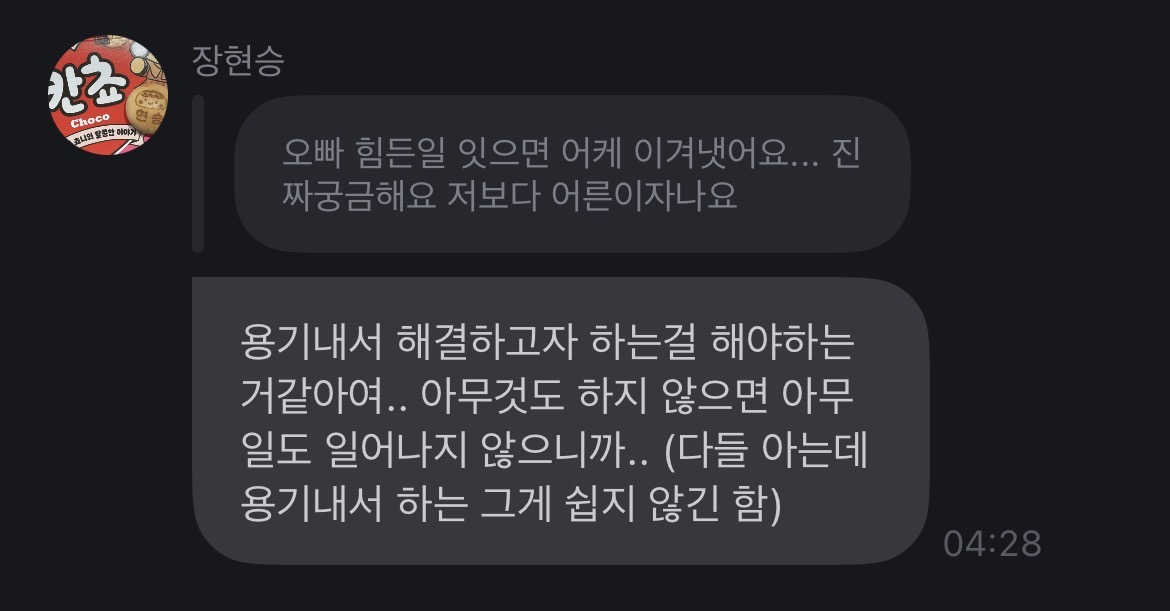Image resolution: width=1170 pixels, height=611 pixels.
Task: Tap the parenthetical '(다들 아는데' text
Action: [x=766, y=451]
